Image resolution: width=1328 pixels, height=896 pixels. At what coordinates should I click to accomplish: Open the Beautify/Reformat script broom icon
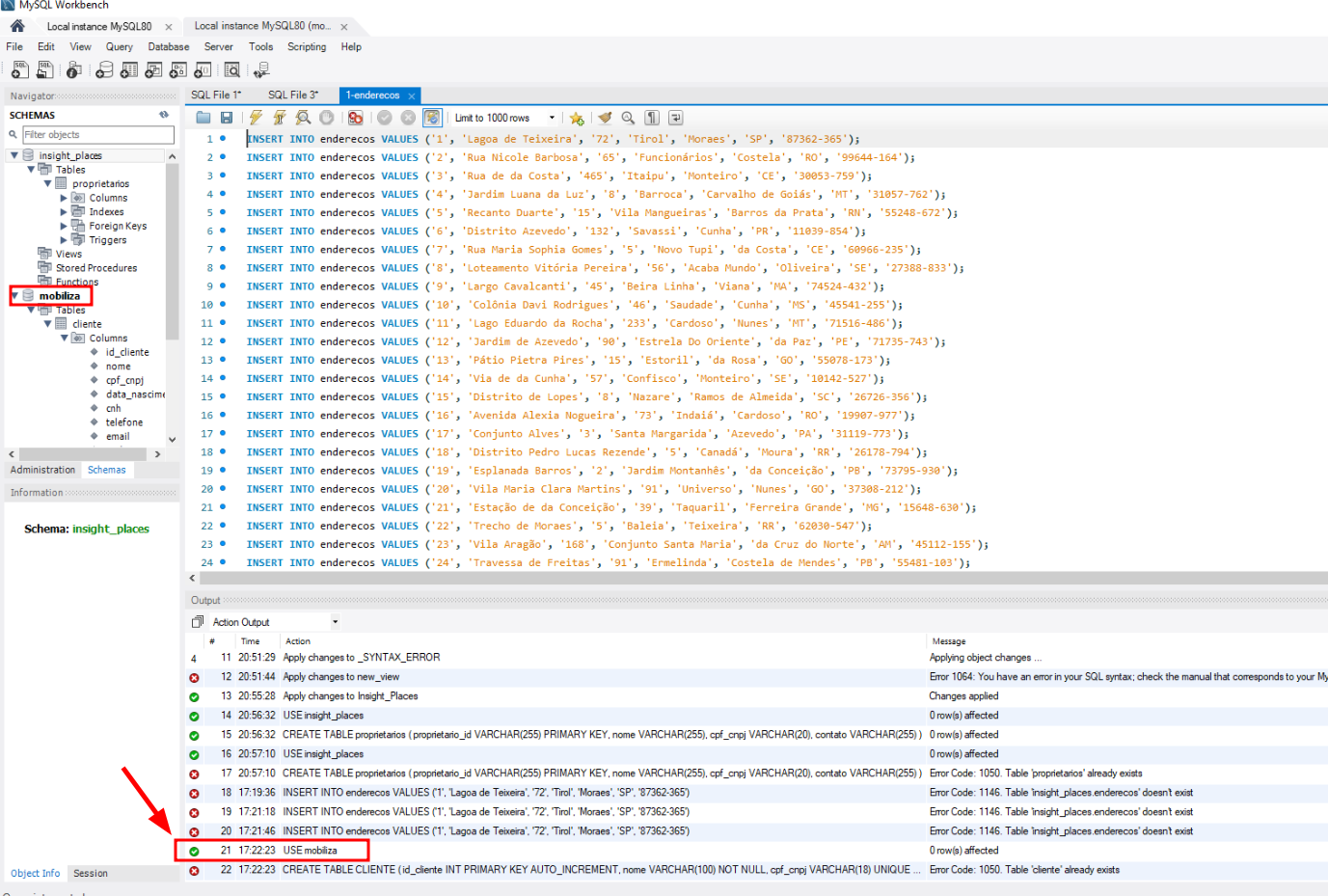point(607,117)
